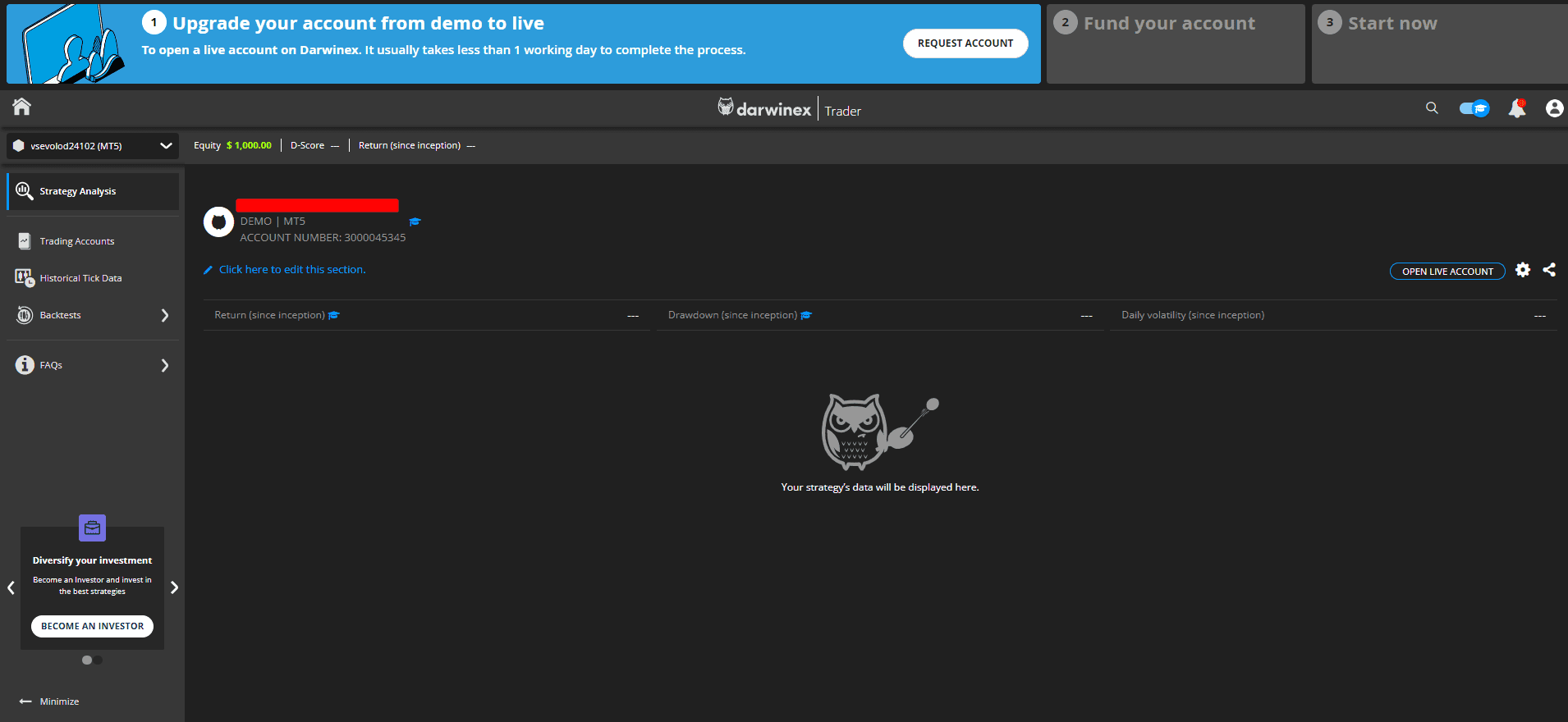Click the share icon
This screenshot has width=1568, height=722.
(1549, 270)
